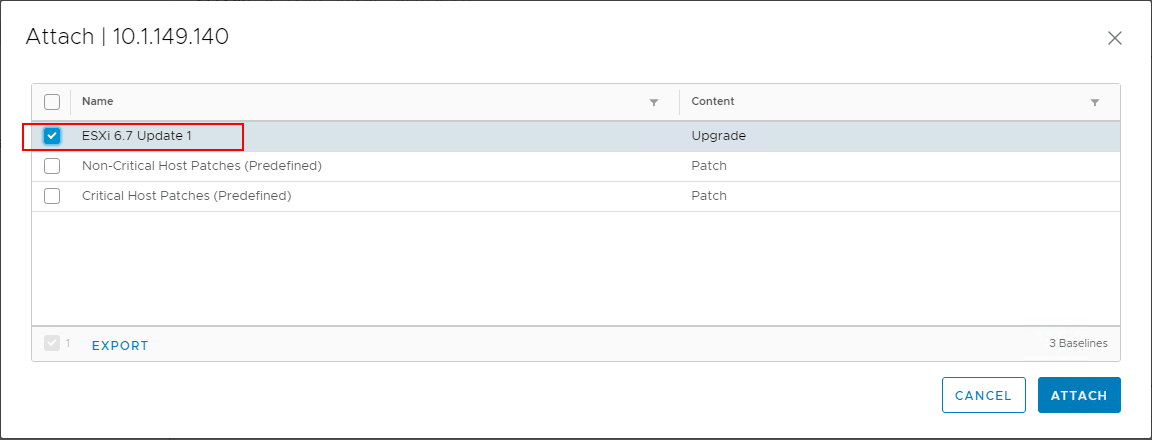Toggle the select-all checkbox in header
Viewport: 1152px width, 440px height.
(x=52, y=101)
